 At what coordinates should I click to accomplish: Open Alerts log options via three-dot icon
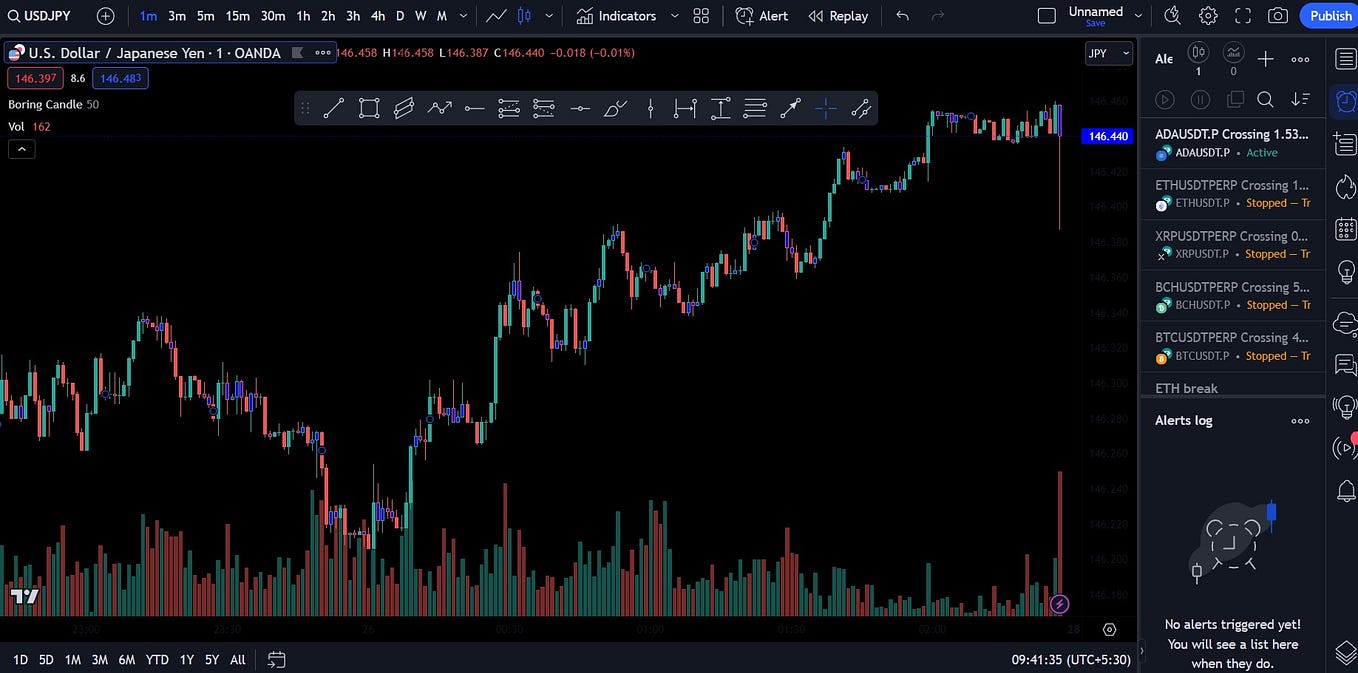(x=1300, y=420)
